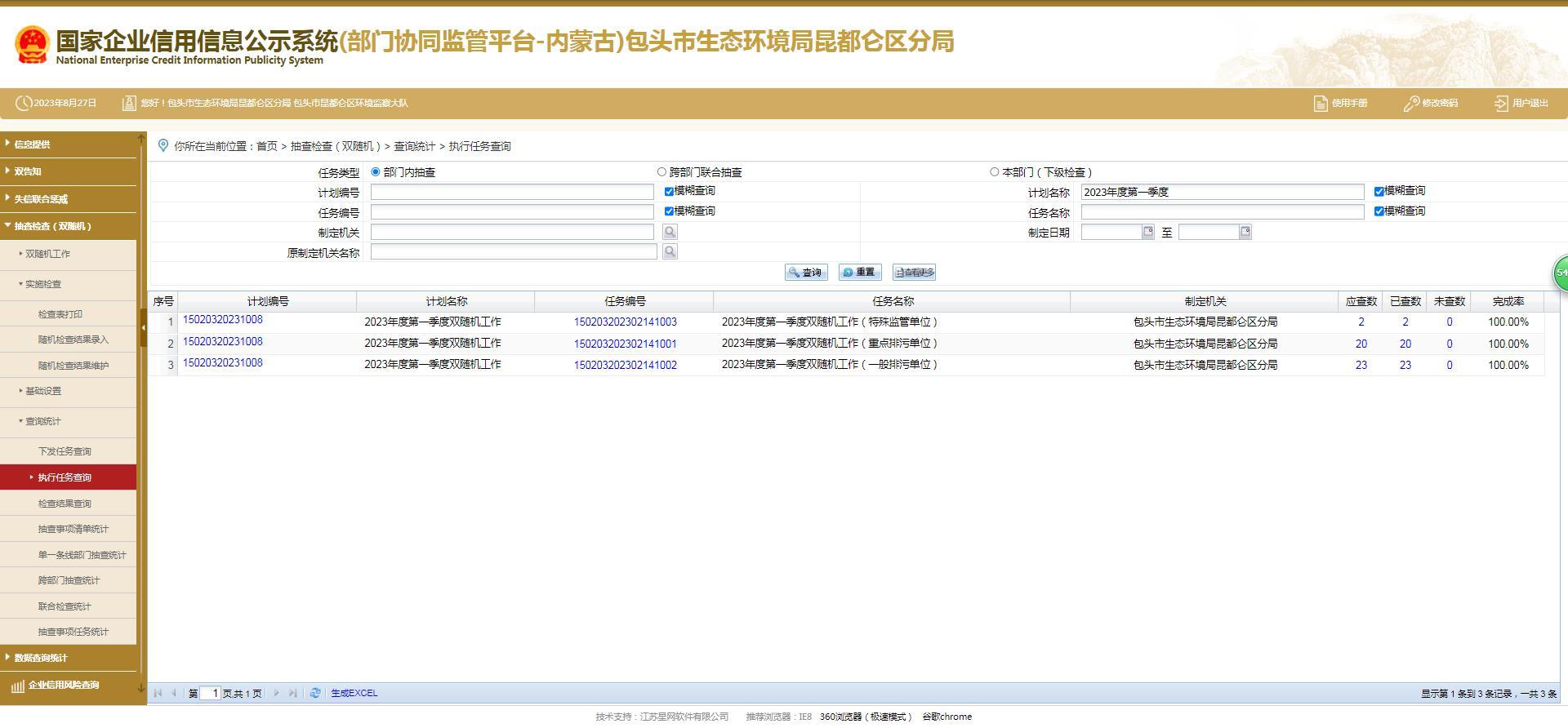
Task: Open 随机检查结果维护 menu item
Action: [69, 366]
